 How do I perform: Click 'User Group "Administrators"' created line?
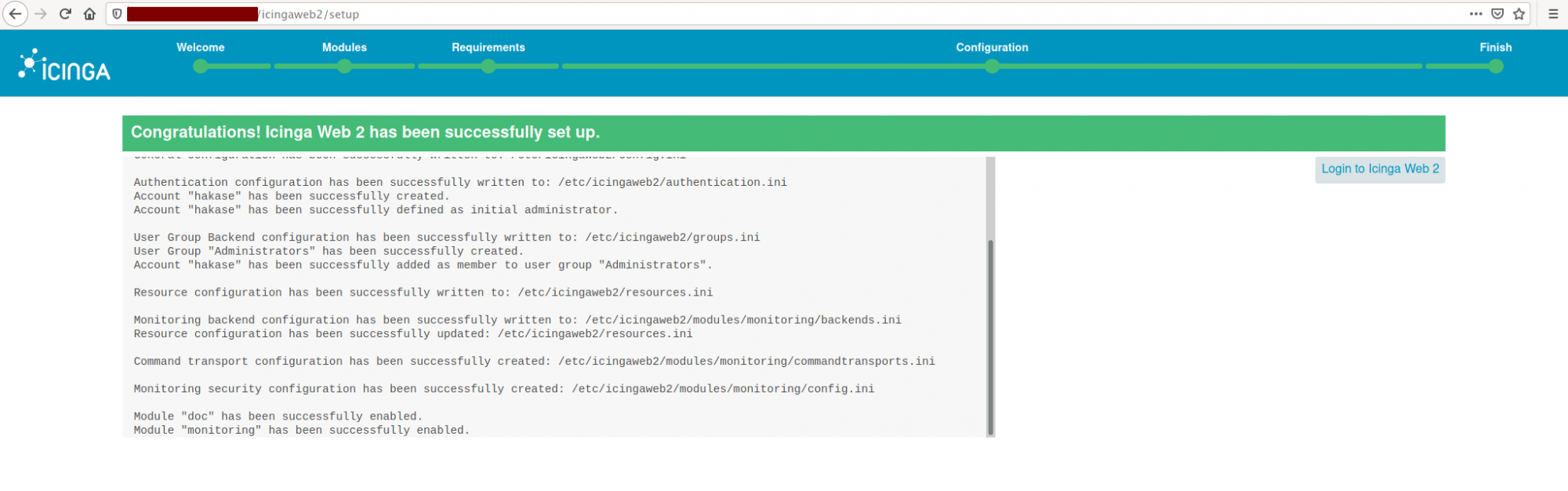coord(328,252)
